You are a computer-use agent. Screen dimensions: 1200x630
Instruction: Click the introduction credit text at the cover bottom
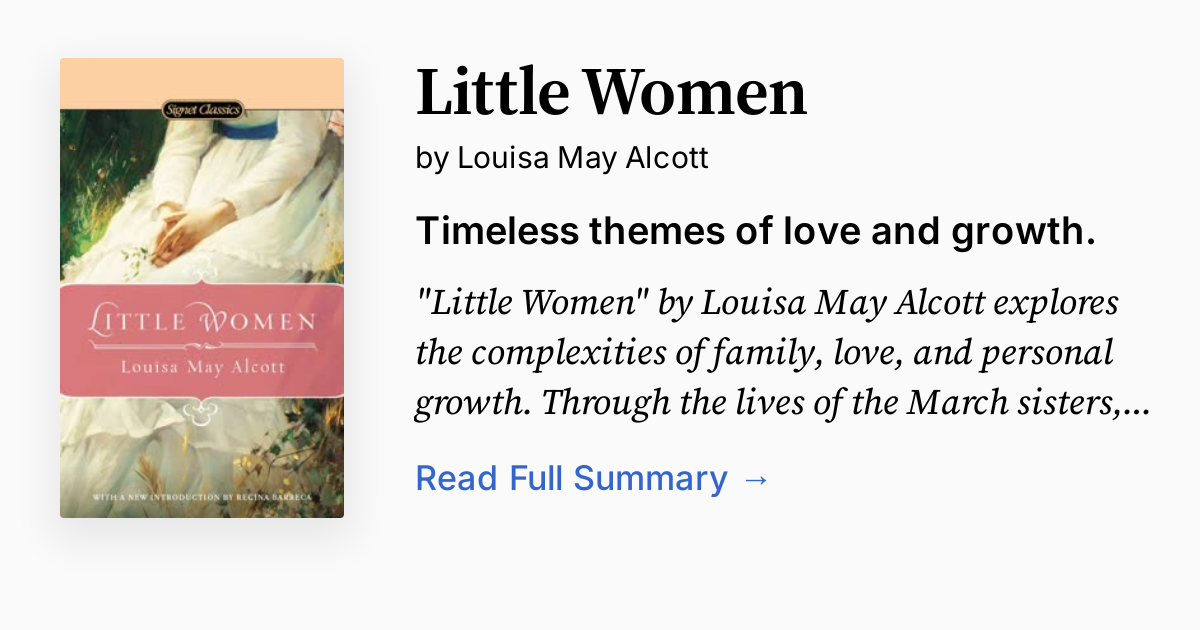(202, 497)
